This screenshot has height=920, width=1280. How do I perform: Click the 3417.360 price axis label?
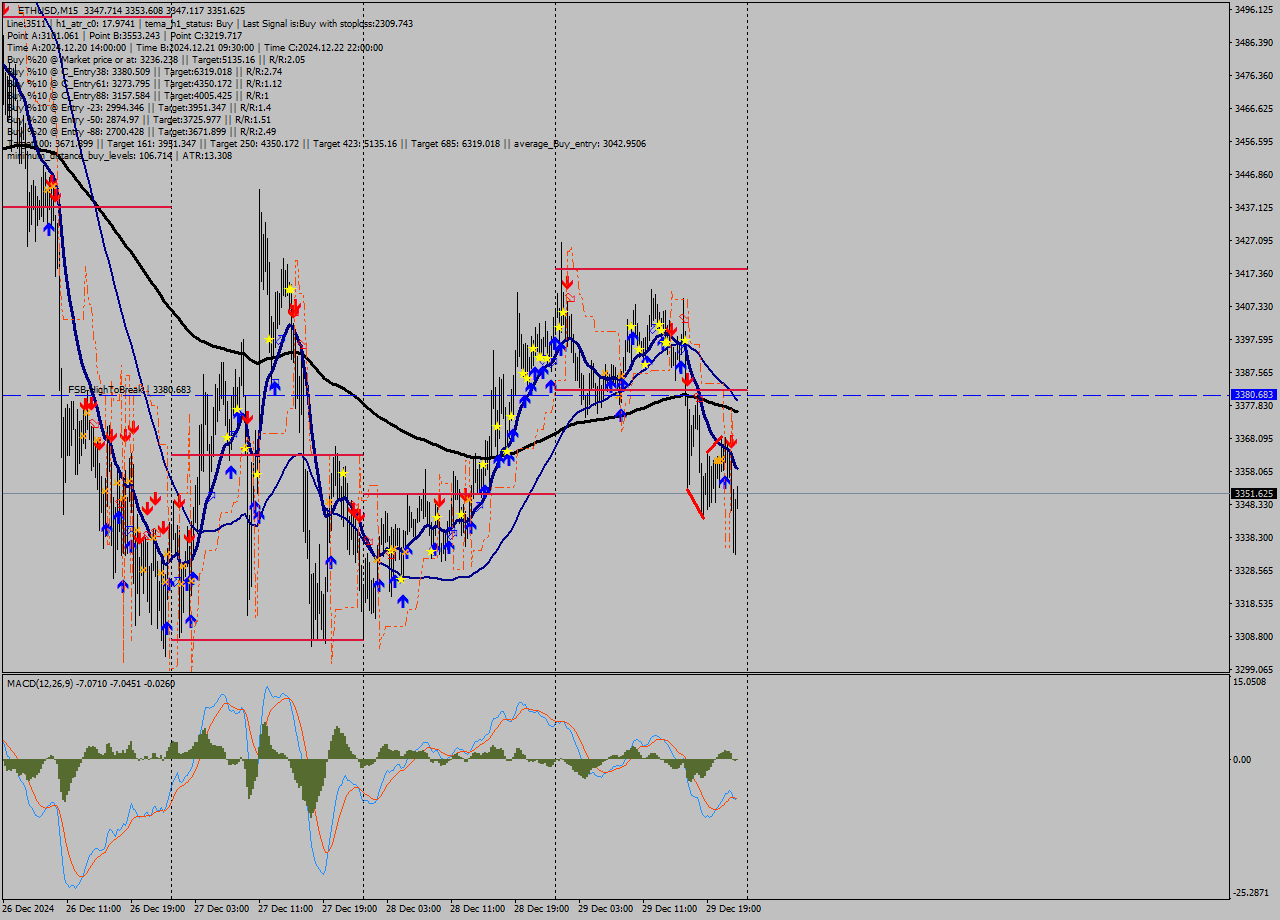coord(1254,273)
